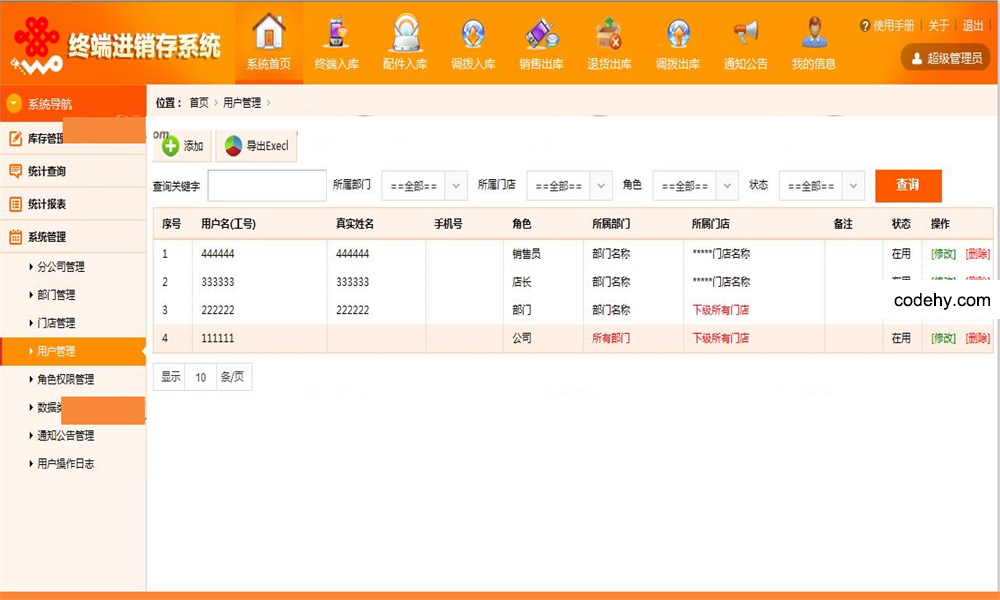Click 删除 for user 444444
Screen dimensions: 1000x600
978,254
